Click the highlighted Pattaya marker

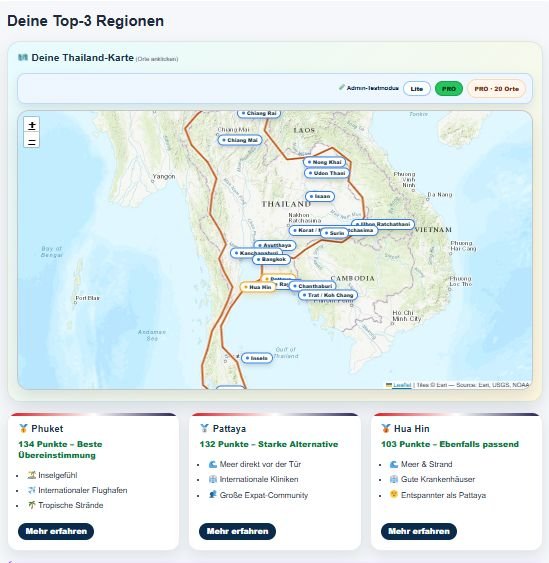(x=278, y=278)
